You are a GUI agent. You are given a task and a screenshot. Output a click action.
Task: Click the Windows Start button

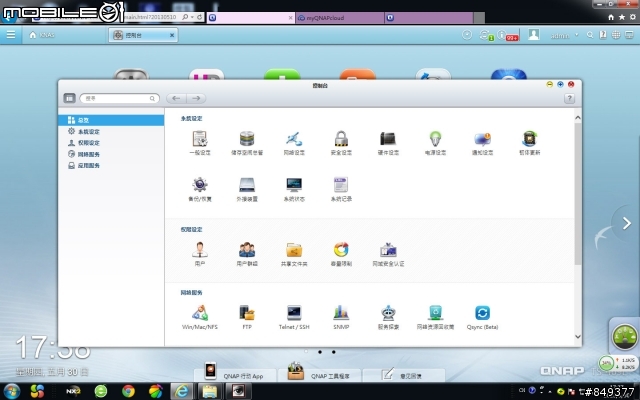coord(11,391)
